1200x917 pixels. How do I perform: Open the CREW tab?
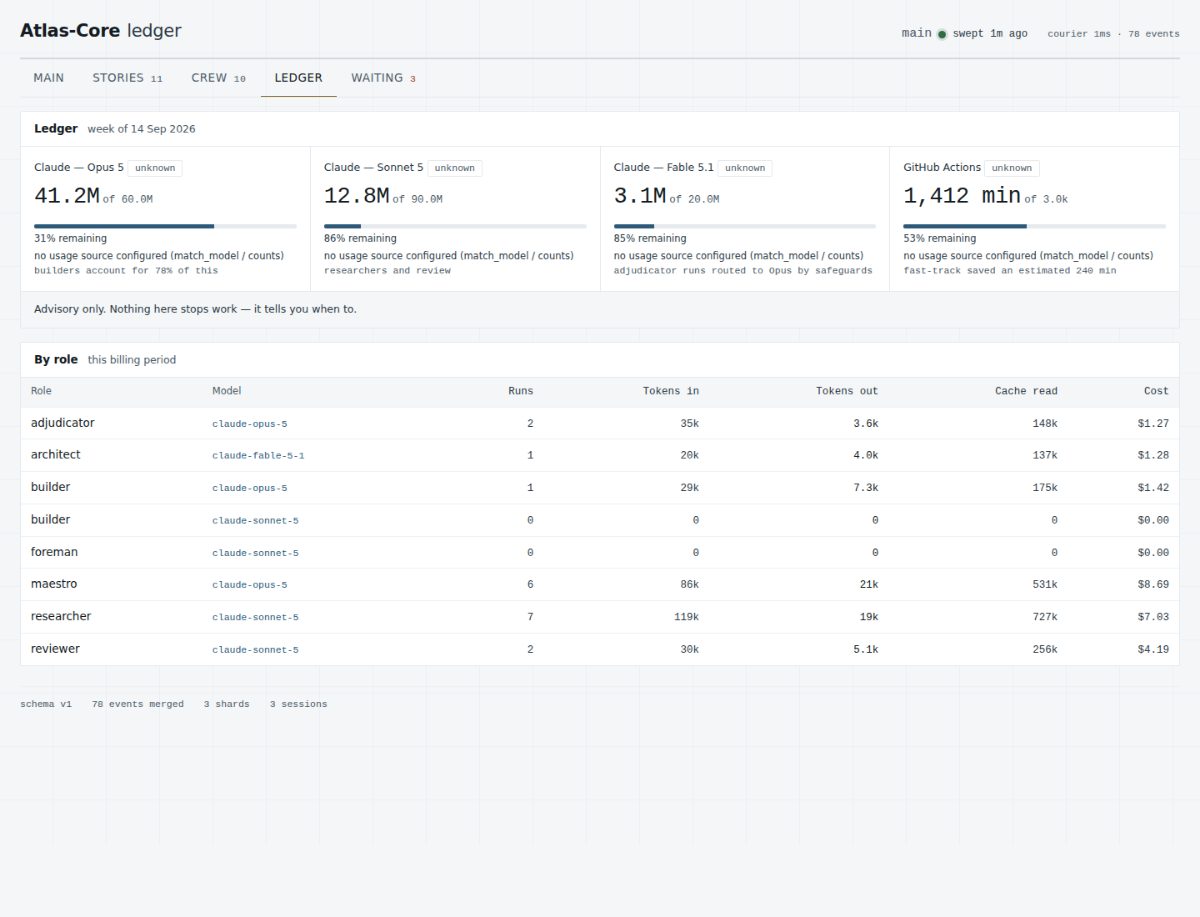pos(218,78)
